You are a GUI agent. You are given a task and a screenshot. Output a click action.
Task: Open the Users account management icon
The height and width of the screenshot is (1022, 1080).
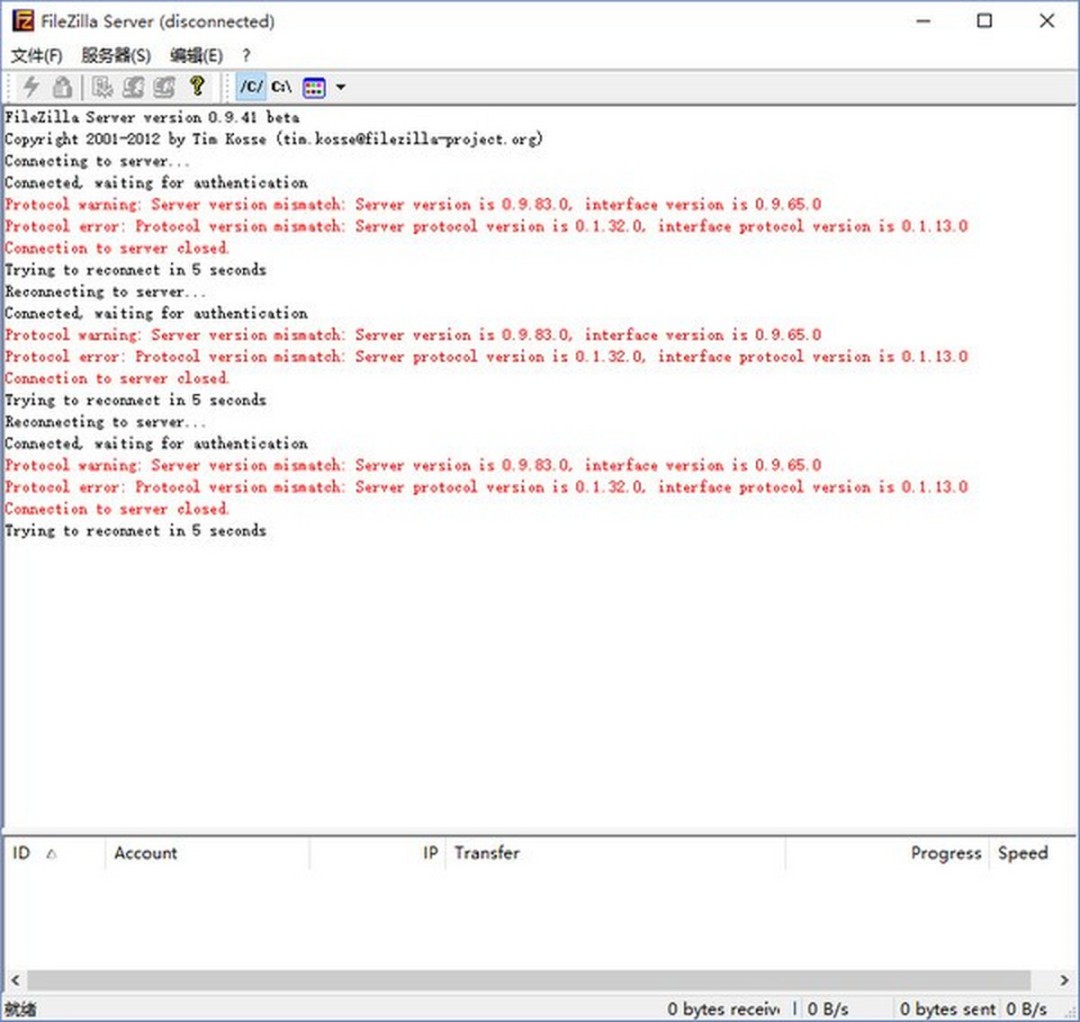click(132, 87)
